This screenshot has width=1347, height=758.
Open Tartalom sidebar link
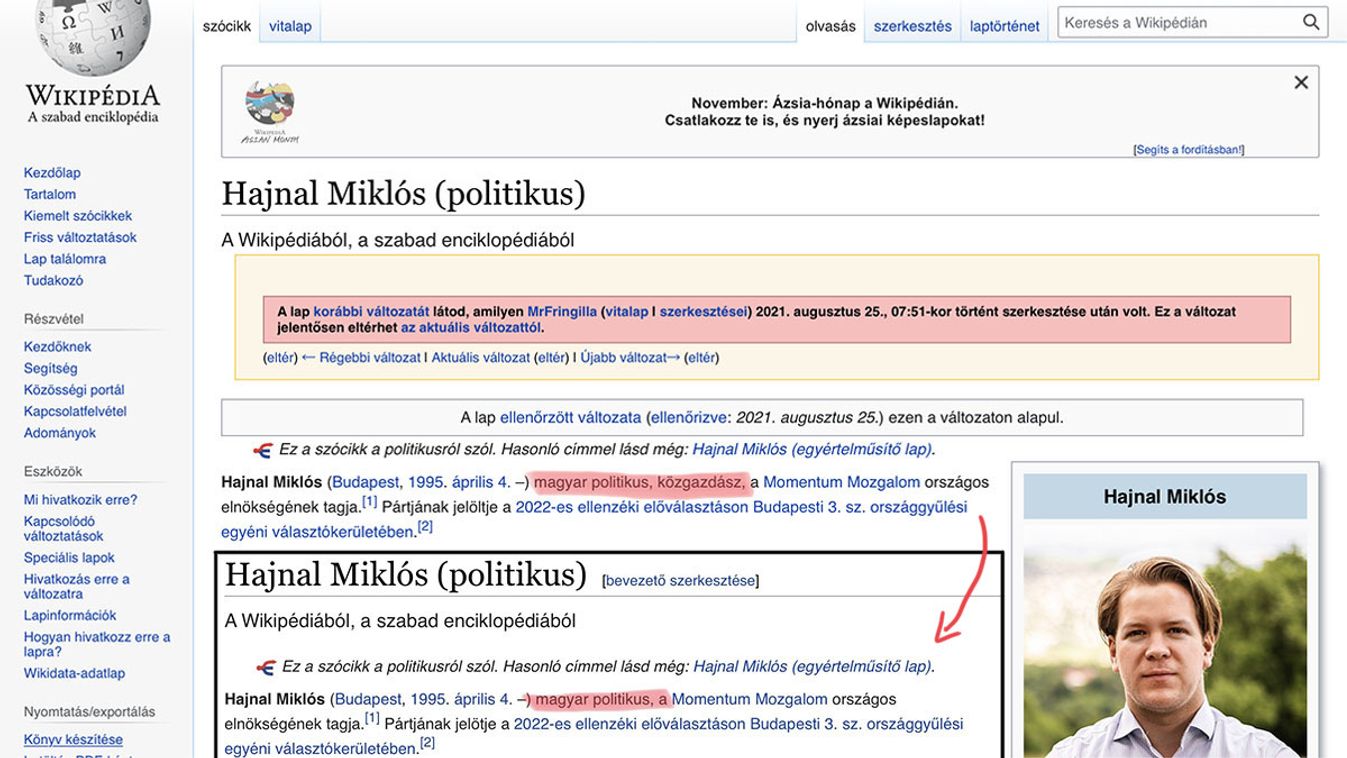click(x=50, y=194)
